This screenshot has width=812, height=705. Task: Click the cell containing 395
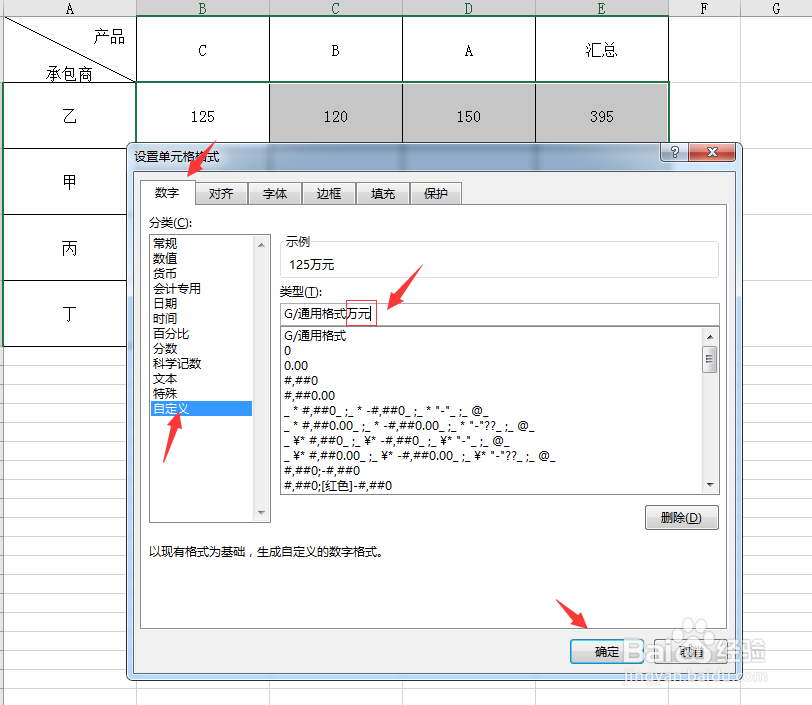pos(601,114)
